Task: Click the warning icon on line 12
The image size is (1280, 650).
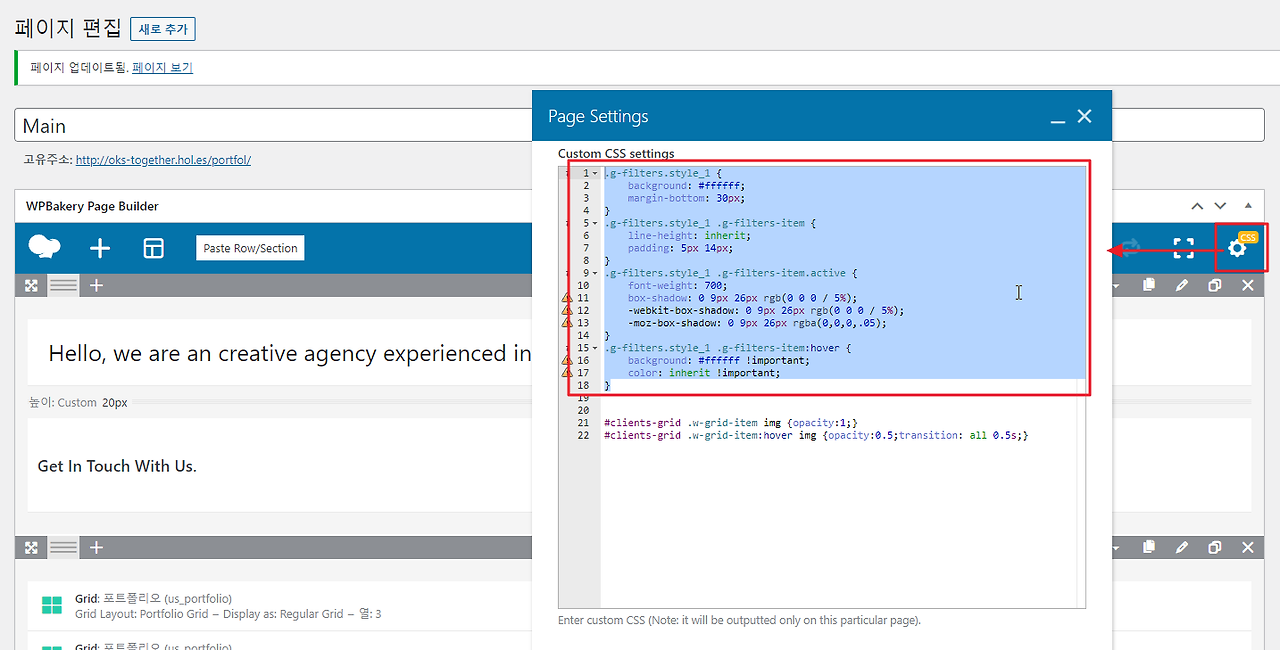Action: coord(567,310)
